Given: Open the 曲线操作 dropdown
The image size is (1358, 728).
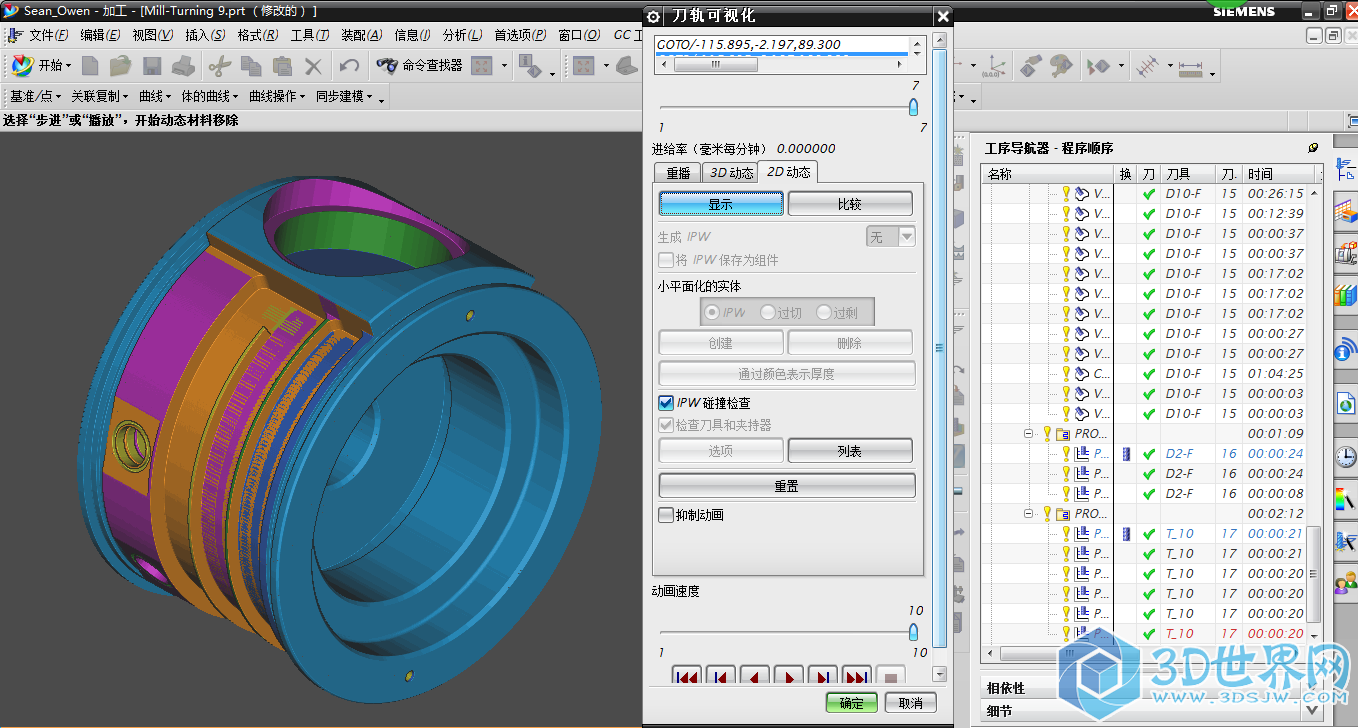Looking at the screenshot, I should click(x=278, y=96).
